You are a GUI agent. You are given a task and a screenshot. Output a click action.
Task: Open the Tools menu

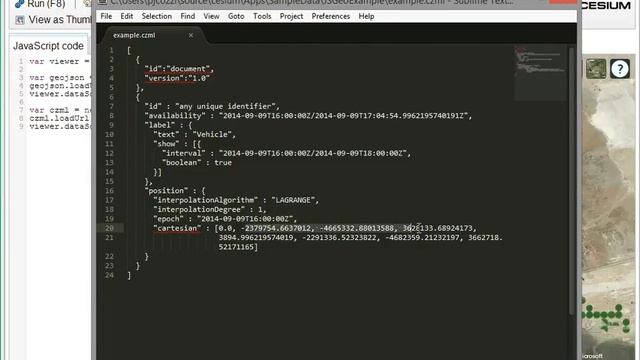click(262, 16)
